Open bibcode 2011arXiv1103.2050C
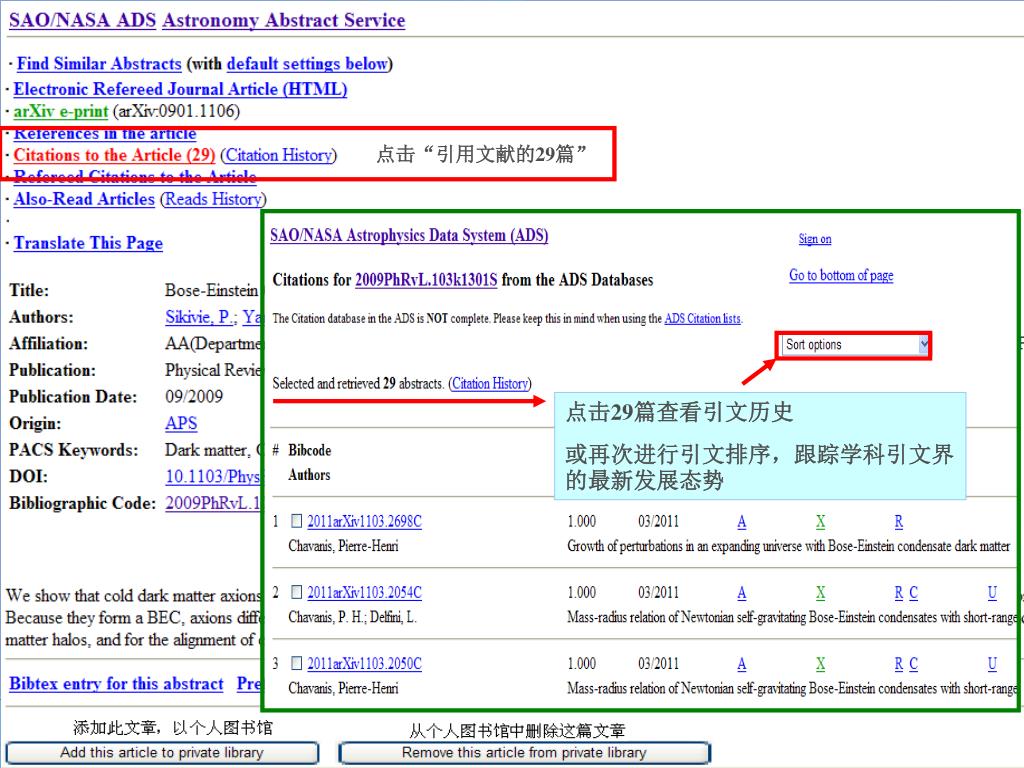This screenshot has height=768, width=1024. [x=364, y=664]
